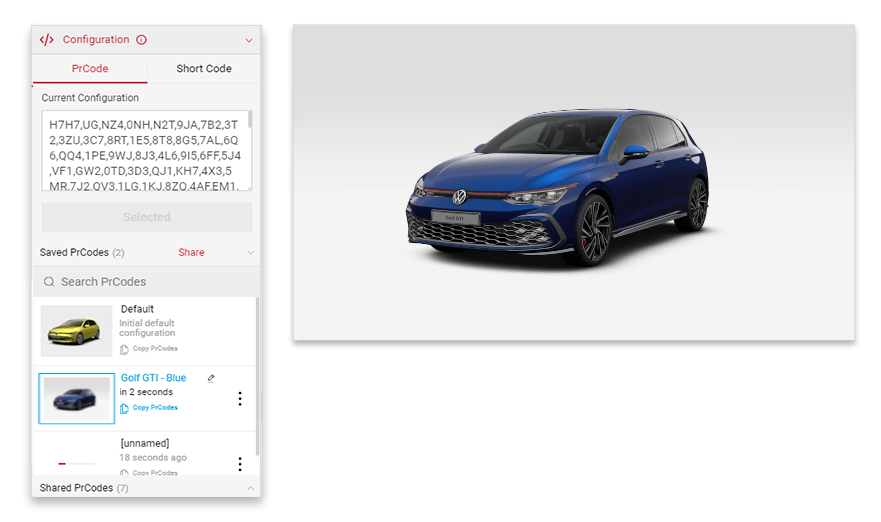The width and height of the screenshot is (881, 522).
Task: Click copy icon for Default configuration
Action: point(124,349)
